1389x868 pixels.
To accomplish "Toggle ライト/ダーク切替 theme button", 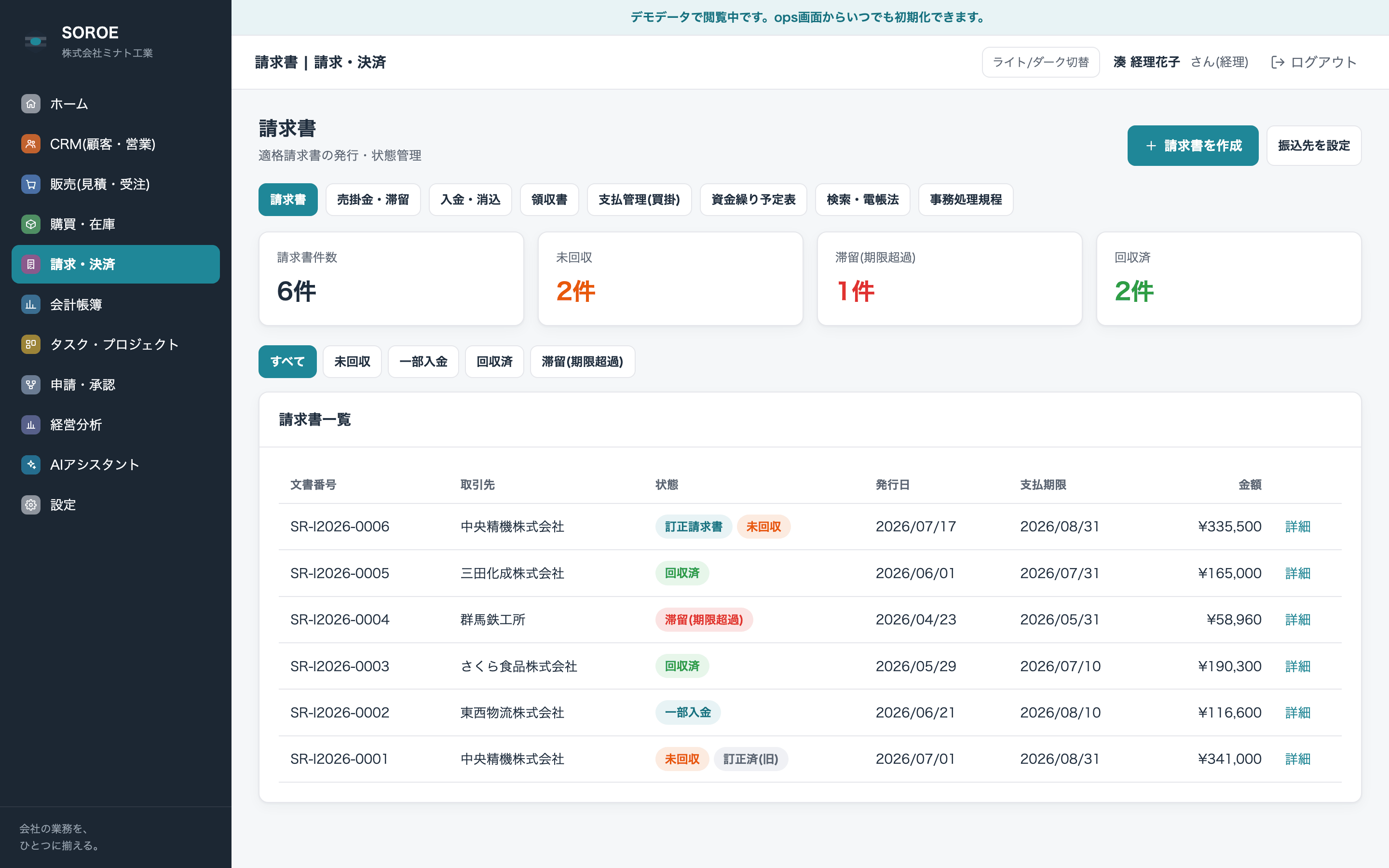I will (1041, 62).
